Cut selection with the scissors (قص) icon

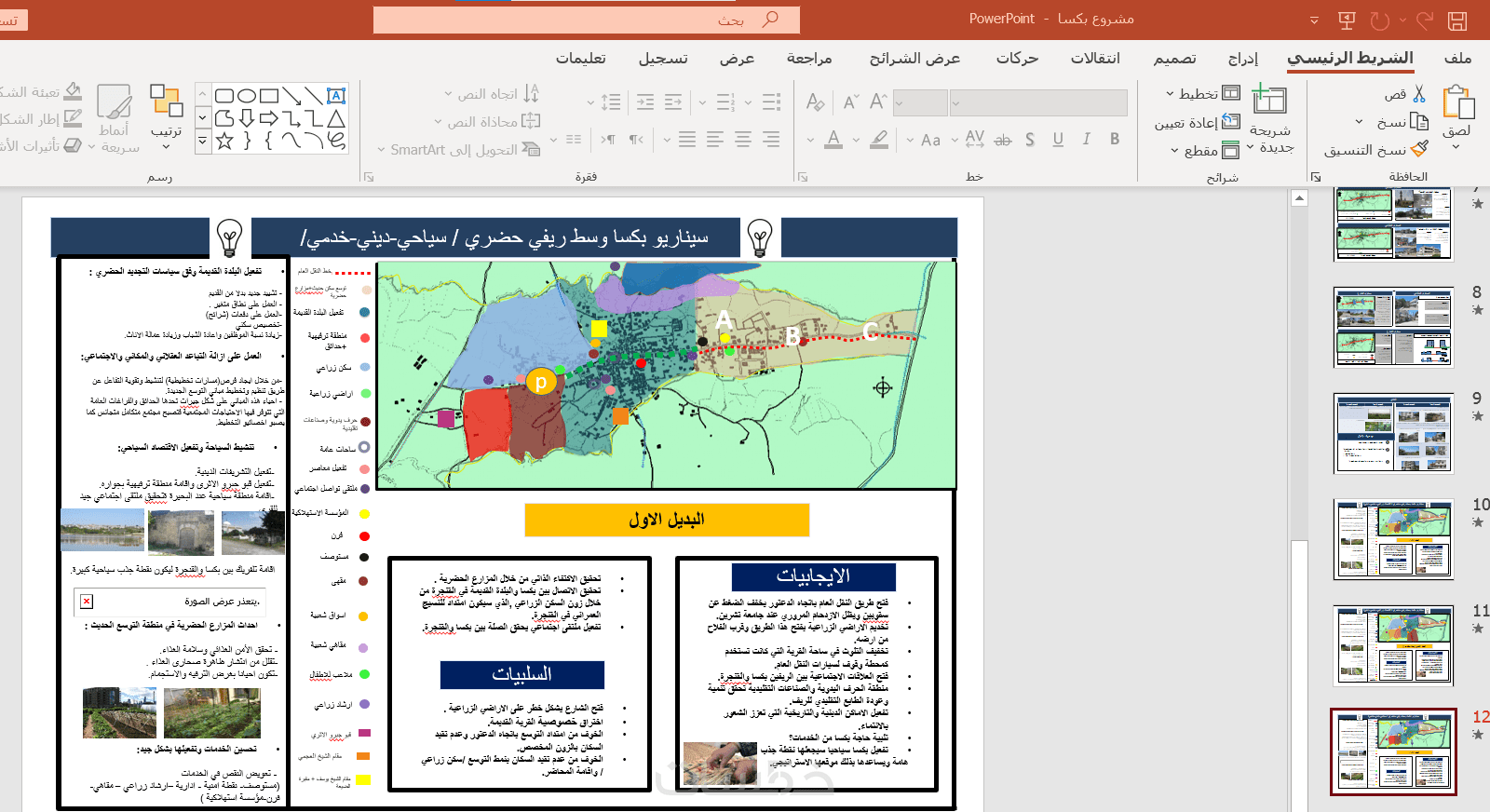click(1418, 94)
